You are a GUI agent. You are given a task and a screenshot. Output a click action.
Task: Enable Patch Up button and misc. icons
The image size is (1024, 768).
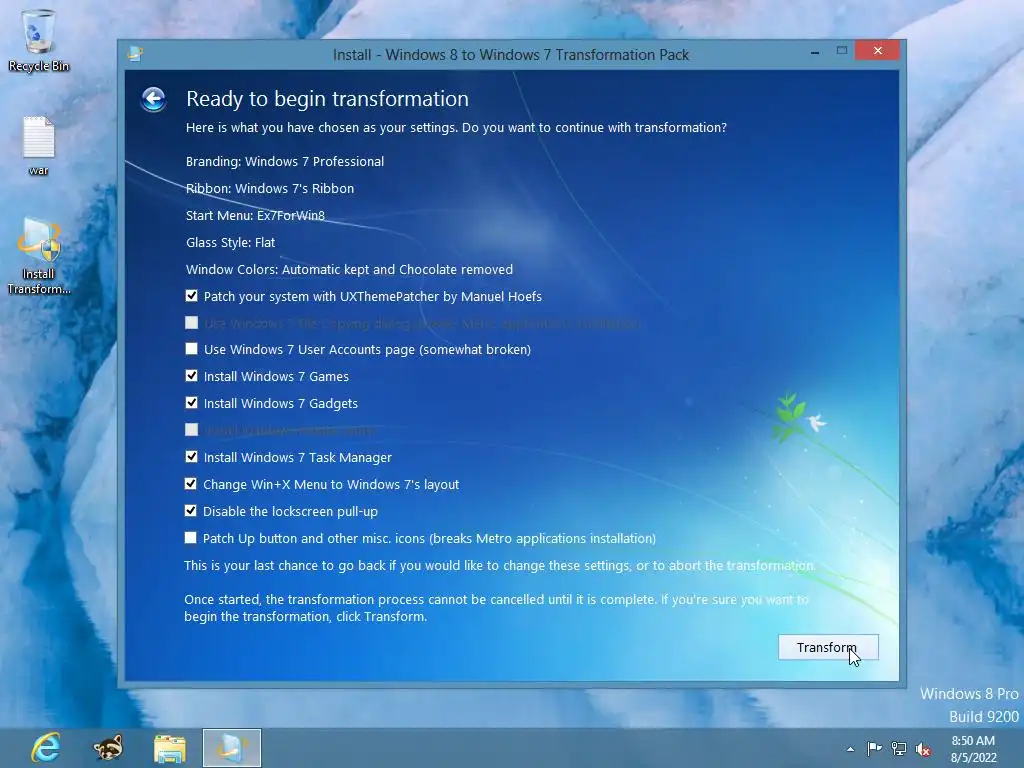pos(191,537)
